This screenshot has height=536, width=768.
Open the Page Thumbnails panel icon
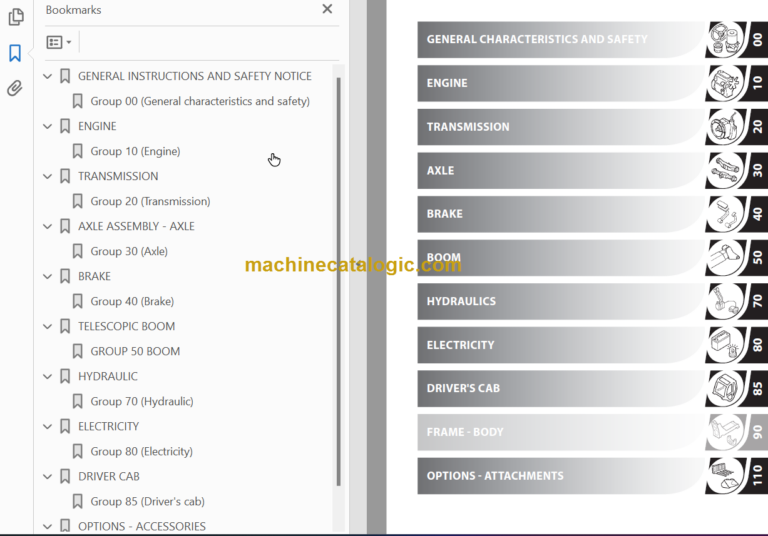tap(16, 17)
